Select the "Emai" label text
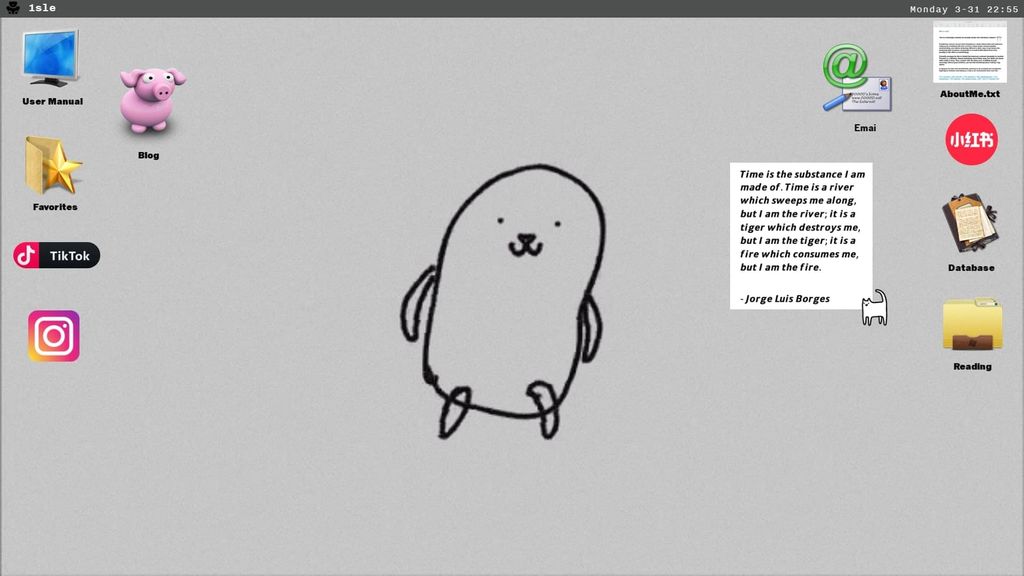The height and width of the screenshot is (576, 1024). pos(865,128)
